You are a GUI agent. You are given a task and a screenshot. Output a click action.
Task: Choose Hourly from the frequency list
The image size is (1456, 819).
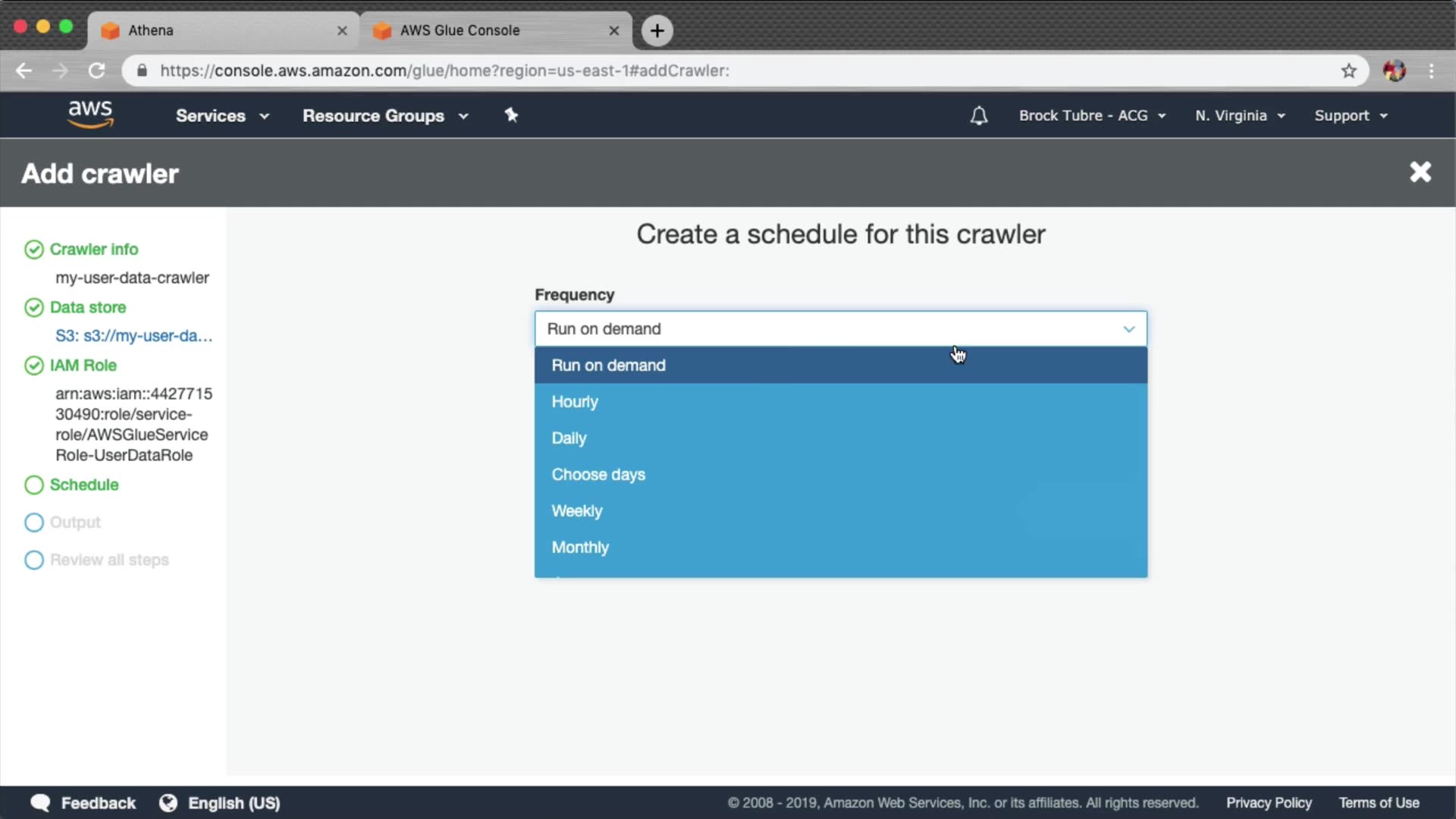tap(575, 402)
